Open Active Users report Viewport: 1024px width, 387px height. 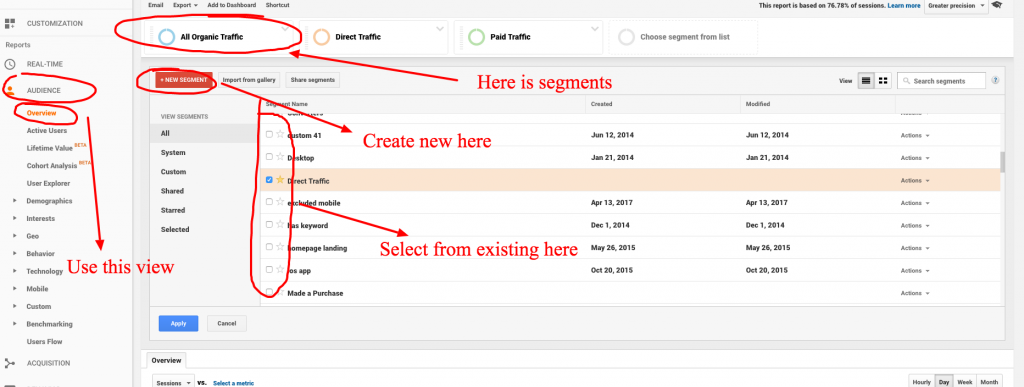tap(46, 131)
